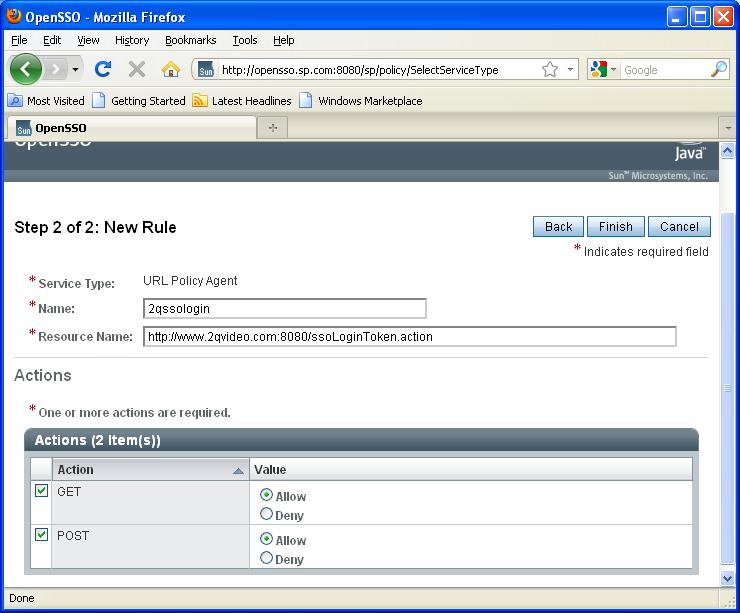Click in the Google search box
740x613 pixels.
(x=664, y=70)
